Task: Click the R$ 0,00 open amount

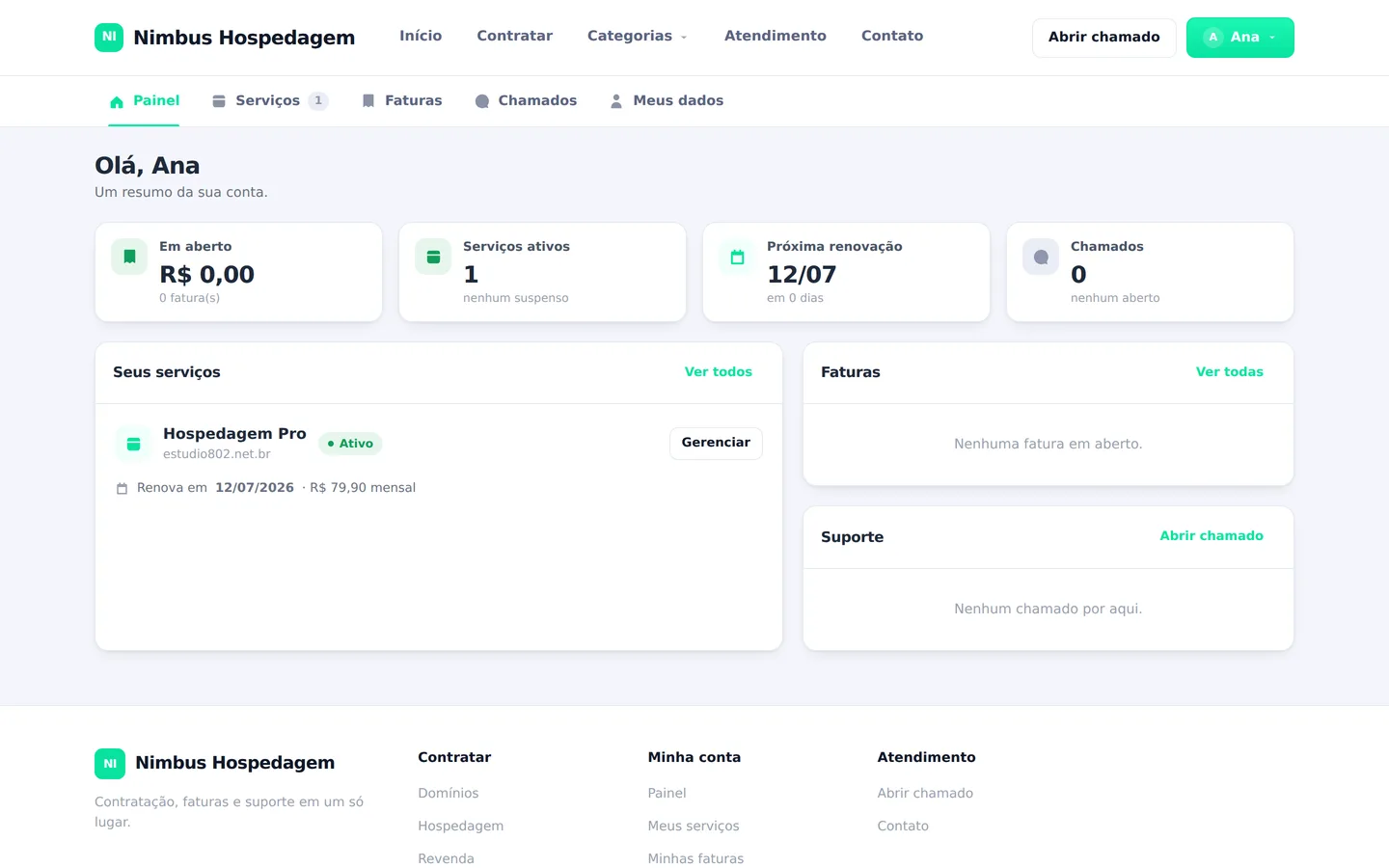Action: click(x=207, y=275)
